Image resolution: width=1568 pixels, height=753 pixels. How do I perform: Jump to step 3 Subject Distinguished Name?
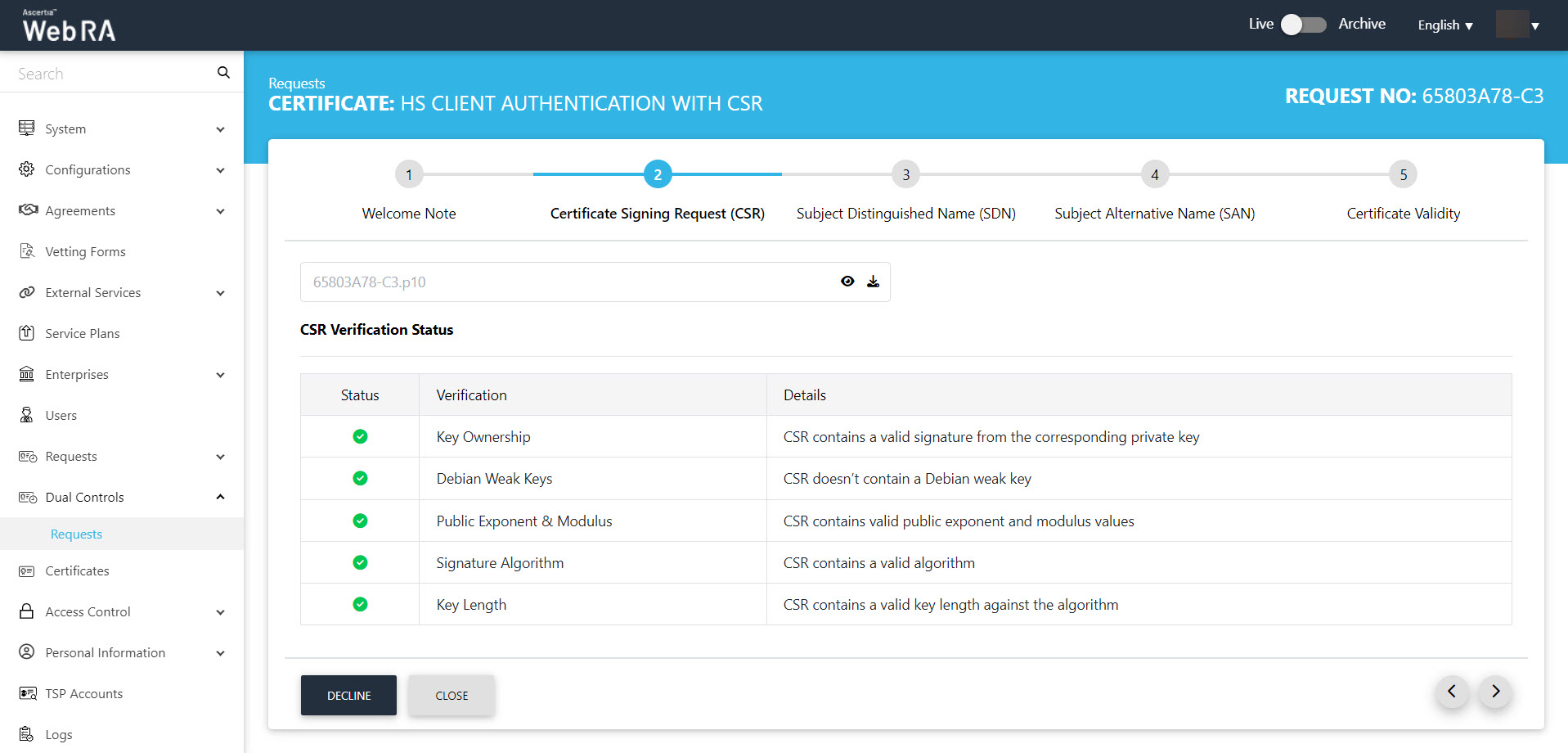coord(905,174)
